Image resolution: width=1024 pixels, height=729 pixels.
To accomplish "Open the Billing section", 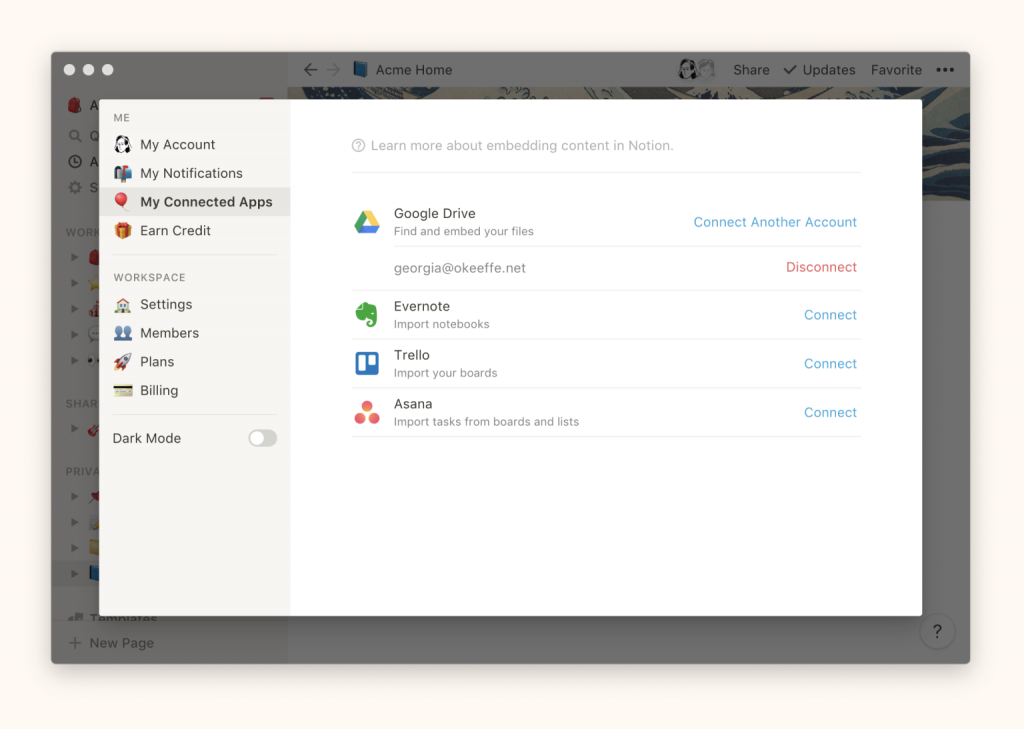I will tap(195, 391).
